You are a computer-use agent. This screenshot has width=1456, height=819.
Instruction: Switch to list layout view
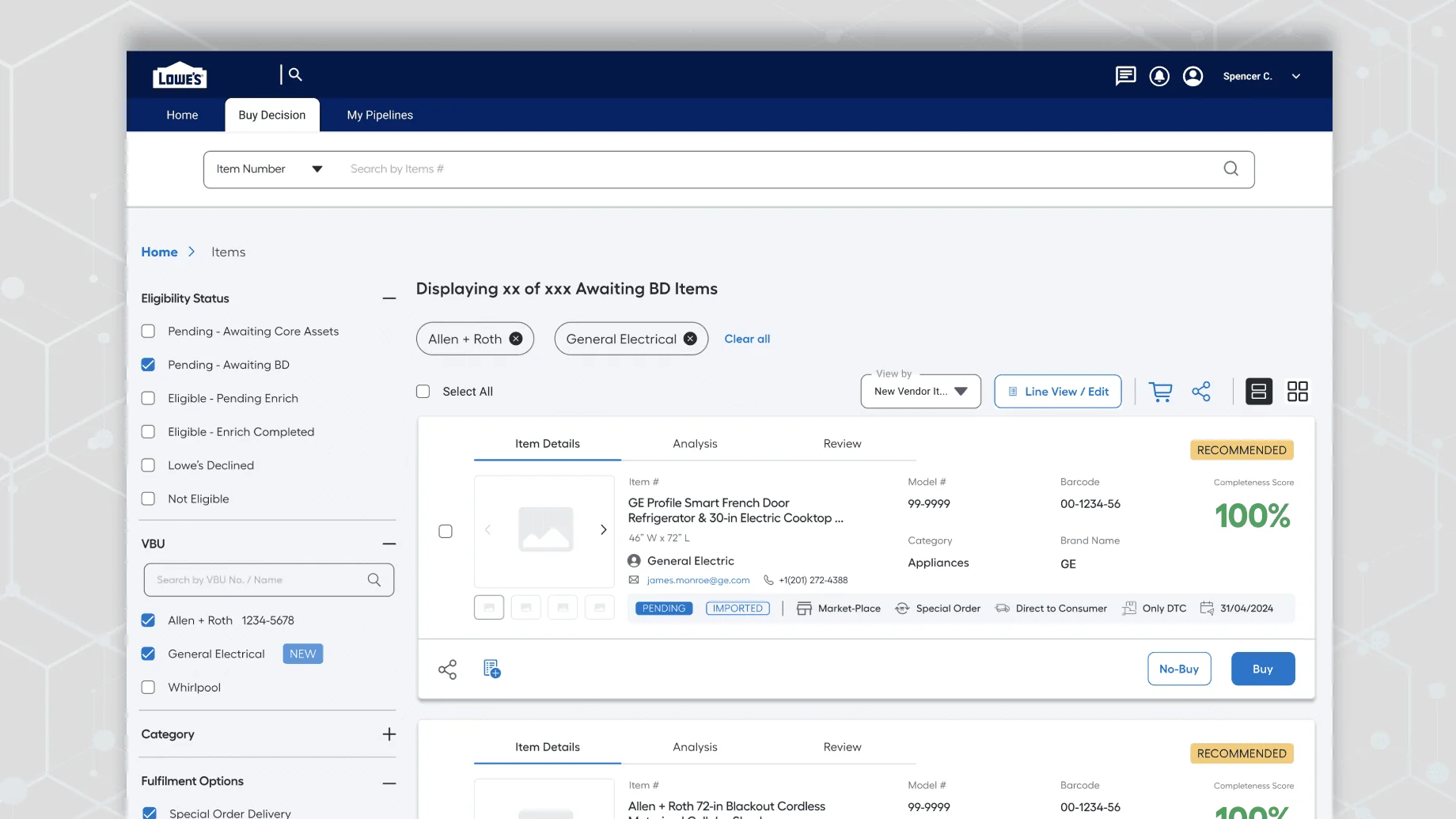click(1259, 392)
